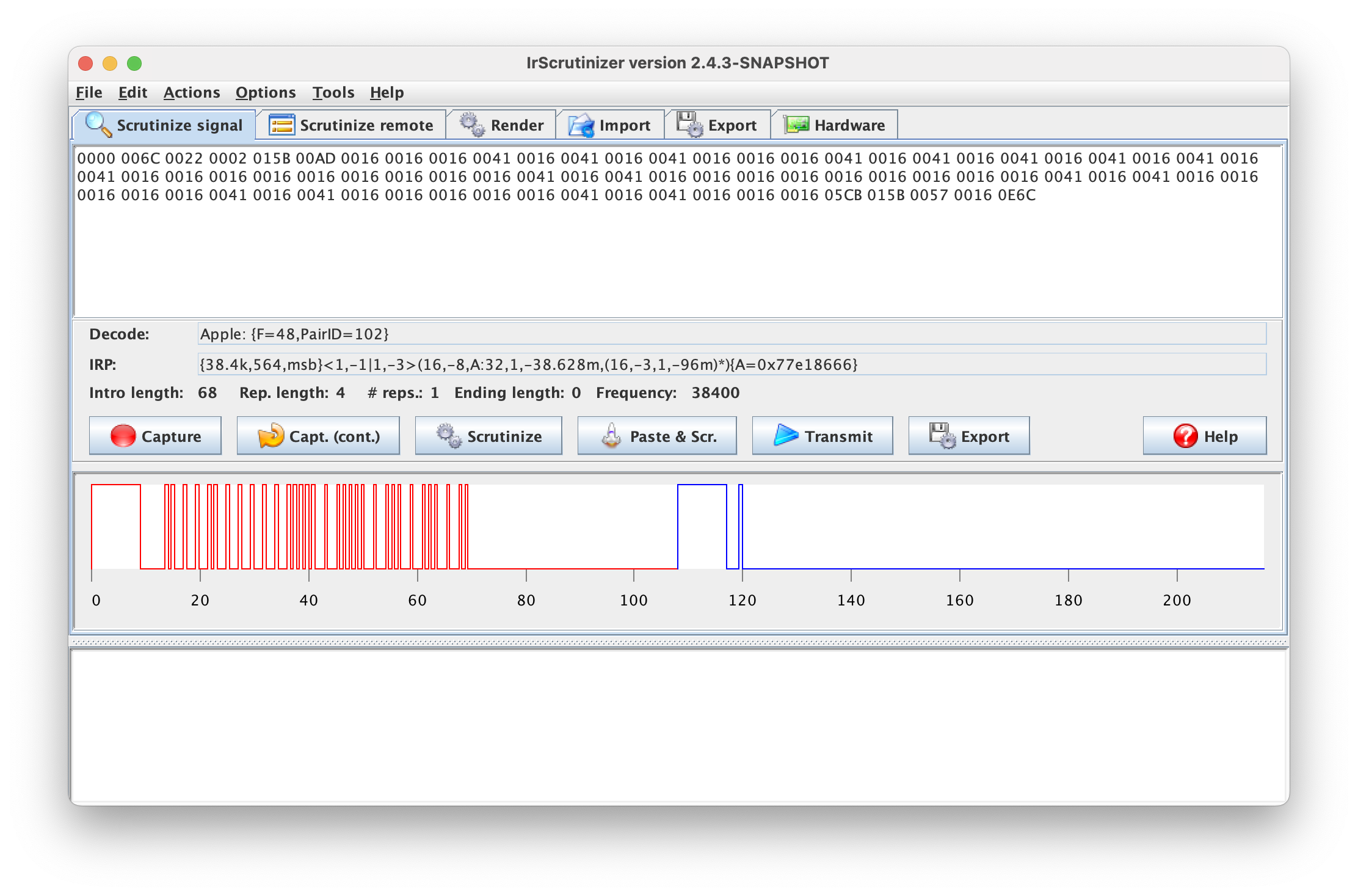Click the Help button with question mark
The image size is (1358, 896).
tap(1205, 436)
